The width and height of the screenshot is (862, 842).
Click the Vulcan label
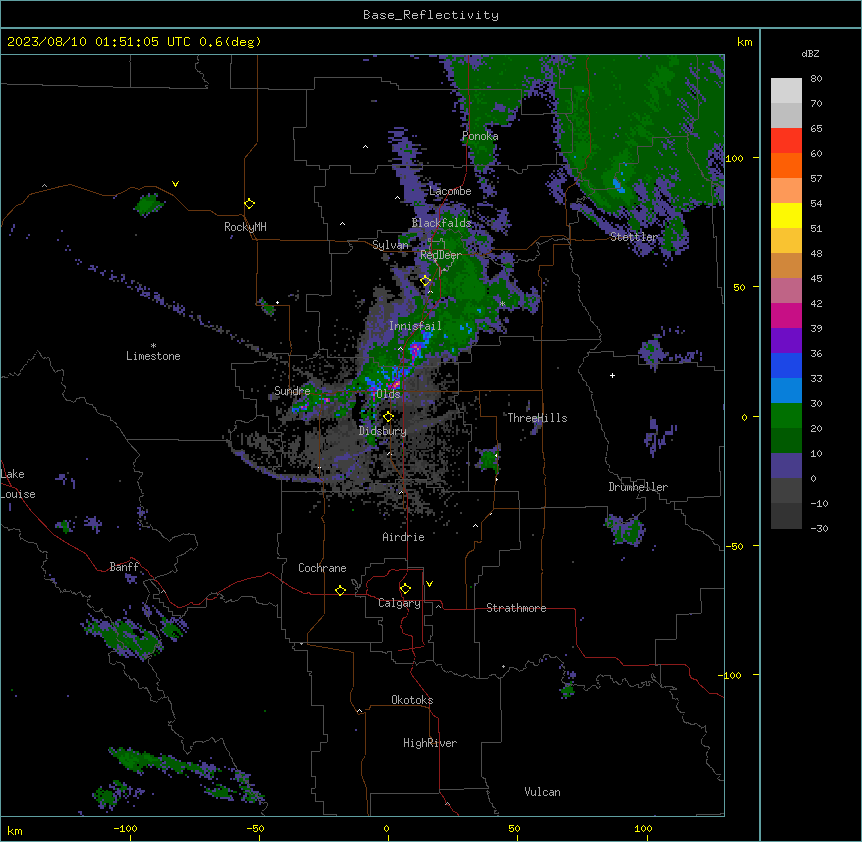[543, 792]
